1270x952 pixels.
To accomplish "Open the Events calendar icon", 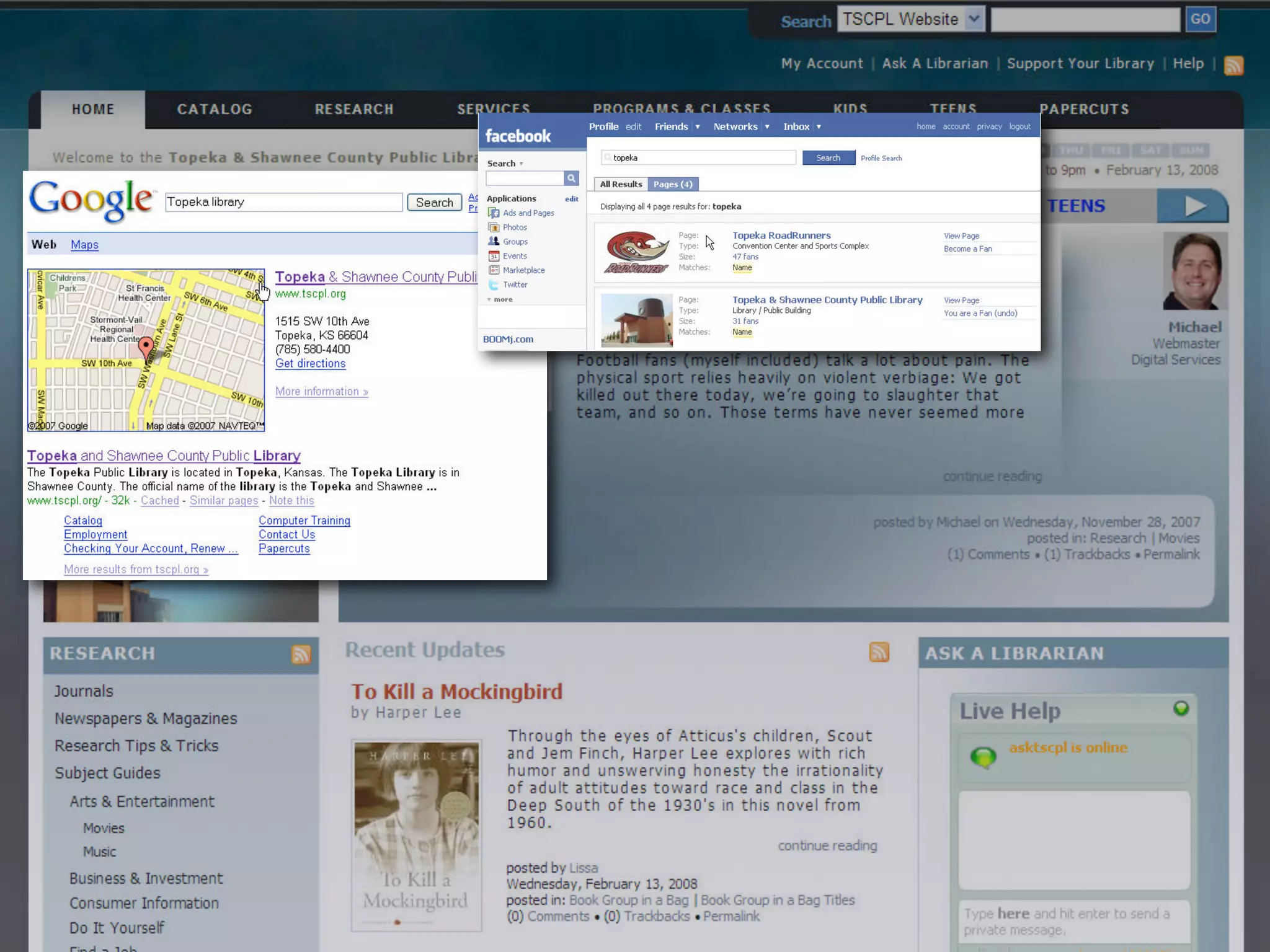I will [494, 256].
